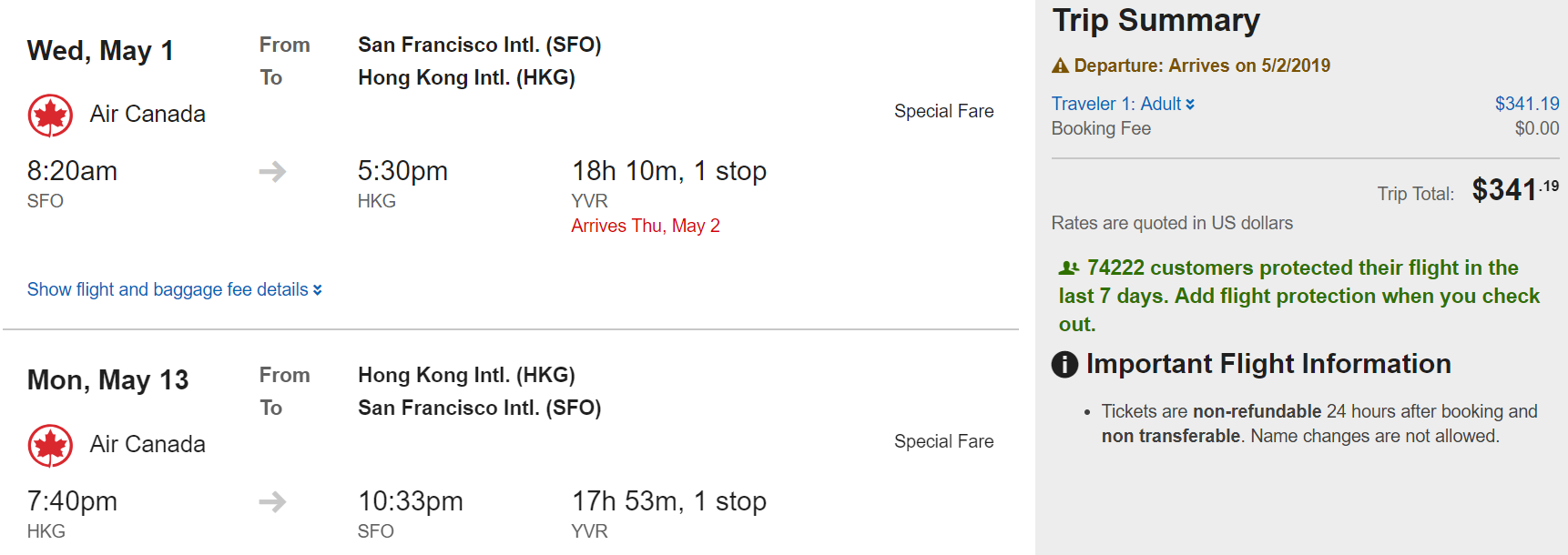Screen dimensions: 1568x555
Task: Click the warning triangle beside the Departure notice
Action: pyautogui.click(x=1060, y=66)
